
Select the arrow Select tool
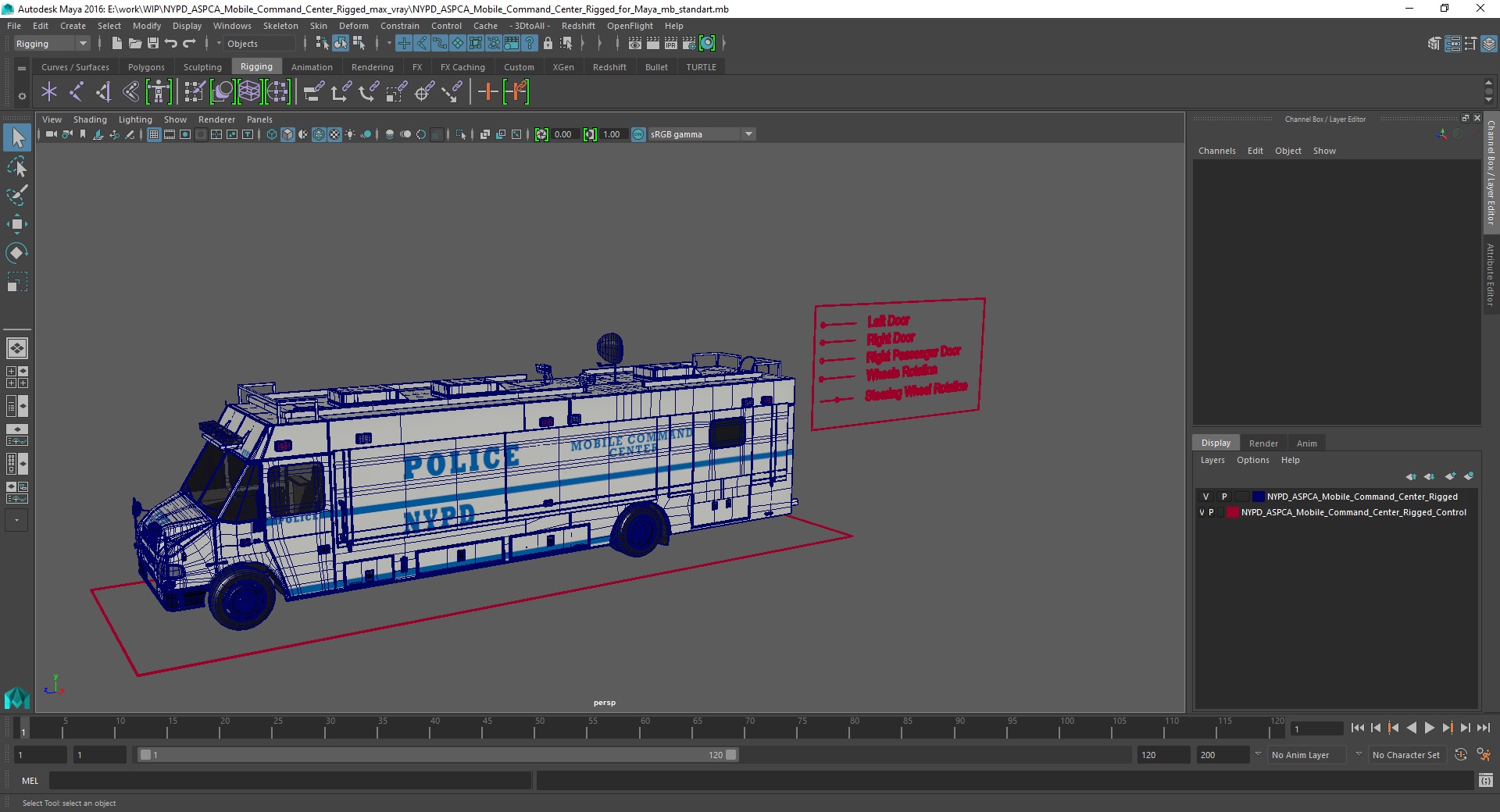pyautogui.click(x=17, y=138)
